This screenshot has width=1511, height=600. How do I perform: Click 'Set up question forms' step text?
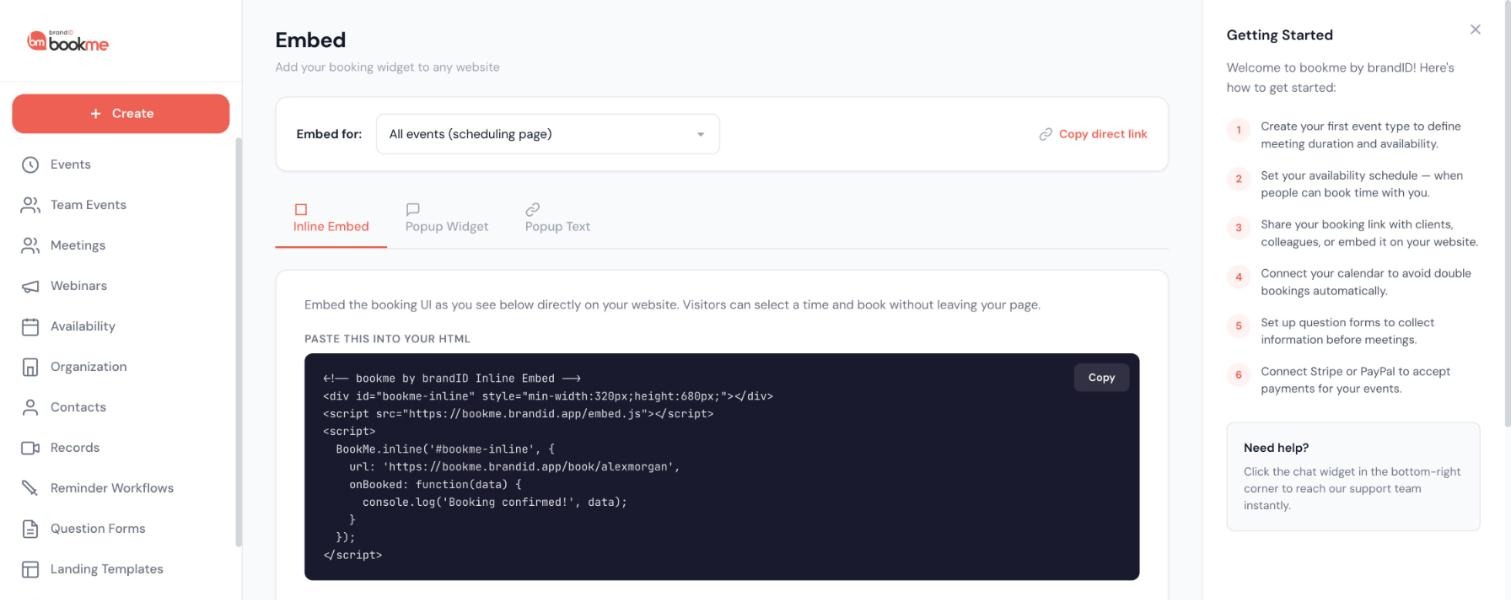pos(1348,331)
